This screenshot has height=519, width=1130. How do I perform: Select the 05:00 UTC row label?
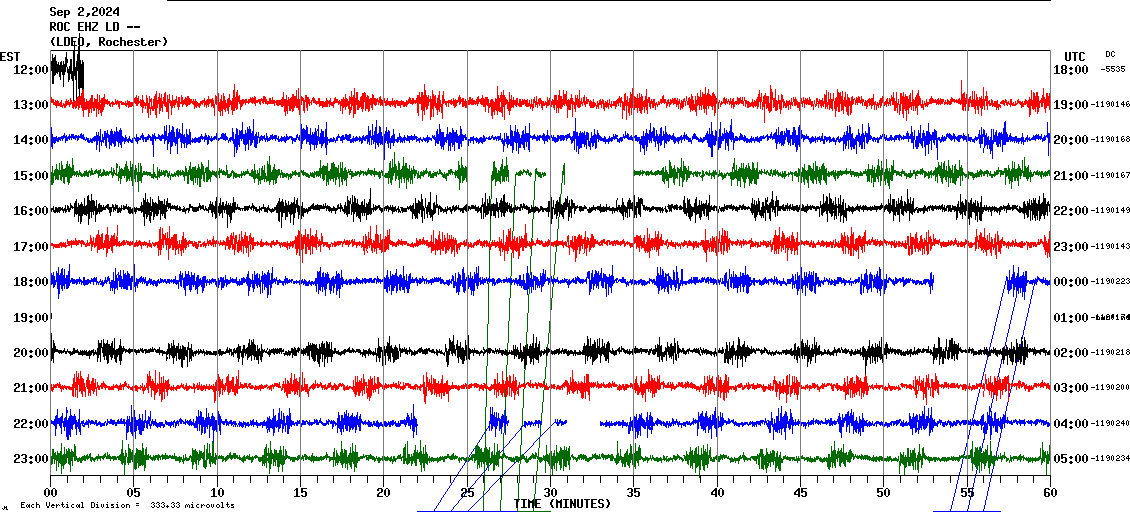click(x=1072, y=459)
